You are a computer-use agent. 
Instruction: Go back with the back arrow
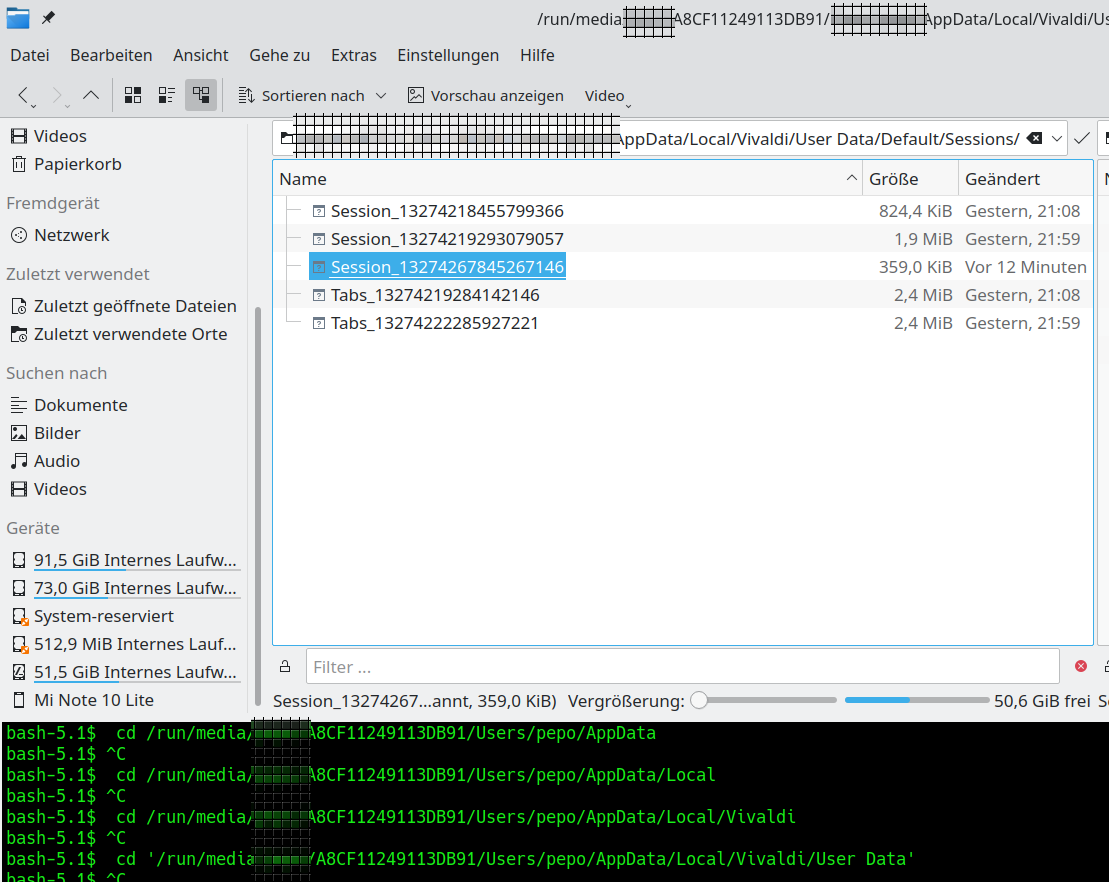tap(24, 95)
